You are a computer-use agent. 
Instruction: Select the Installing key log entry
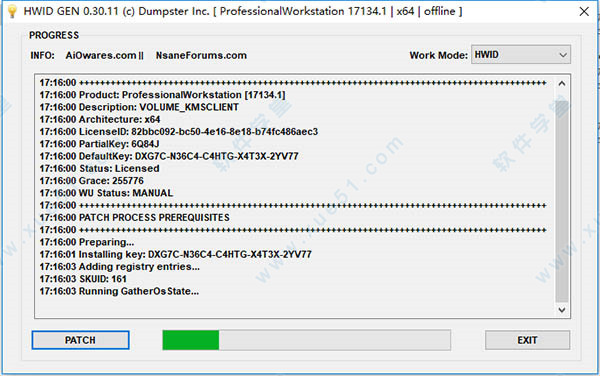176,254
